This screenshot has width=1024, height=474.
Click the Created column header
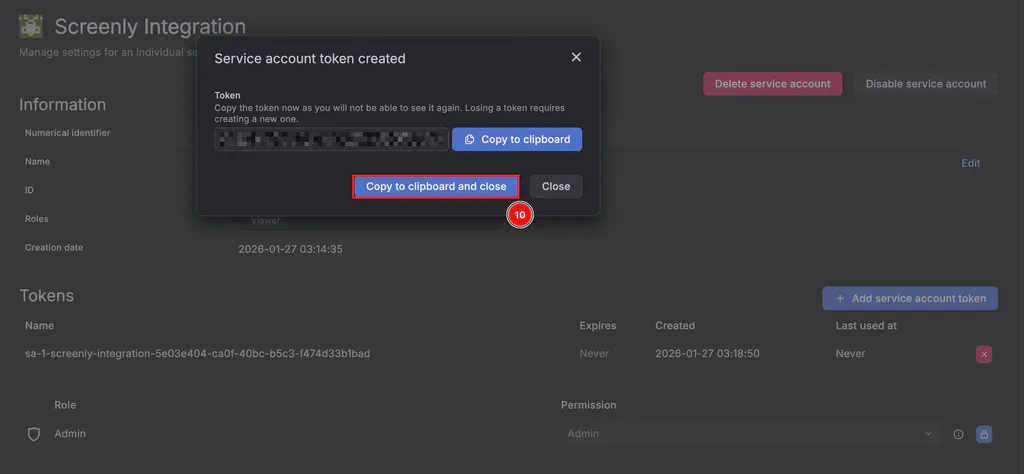(675, 325)
